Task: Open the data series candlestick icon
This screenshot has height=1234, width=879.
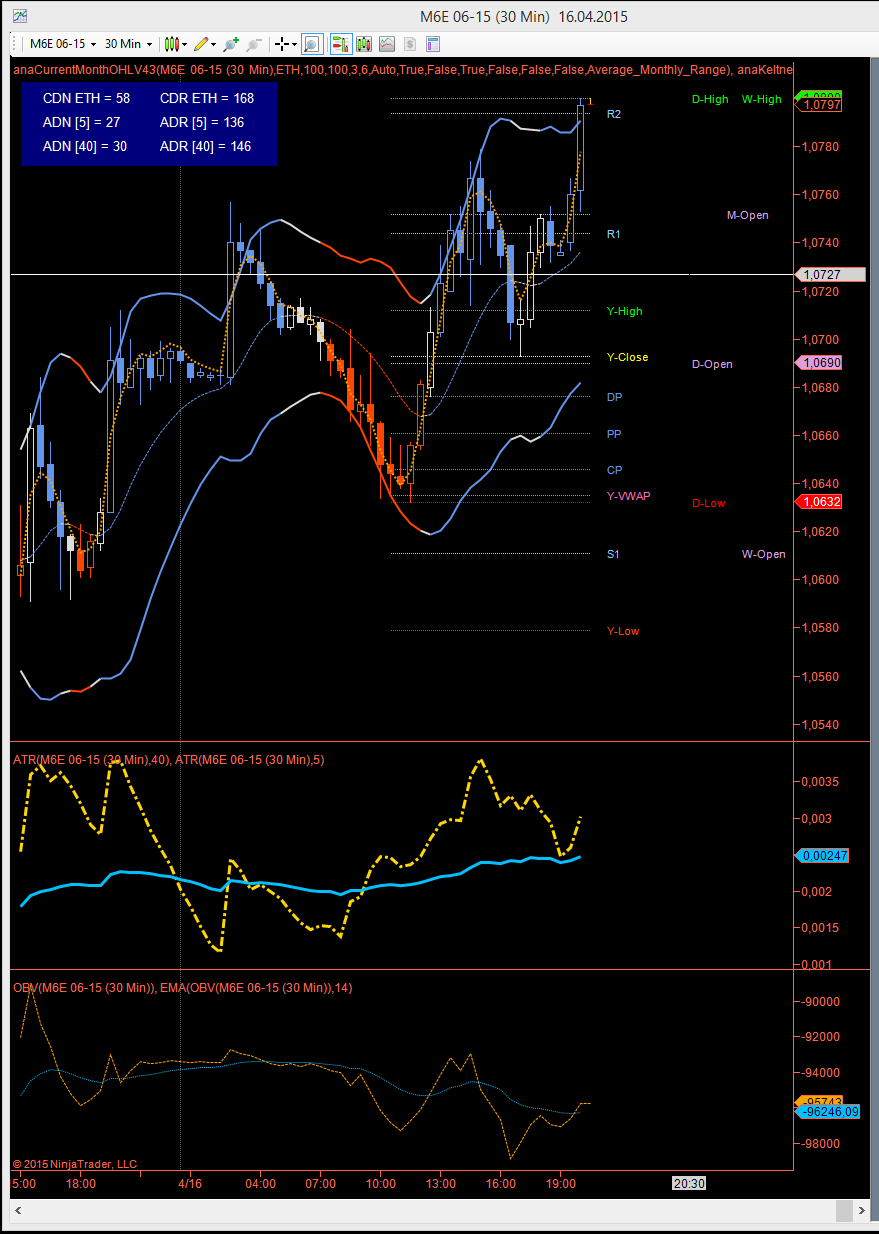Action: click(x=363, y=44)
